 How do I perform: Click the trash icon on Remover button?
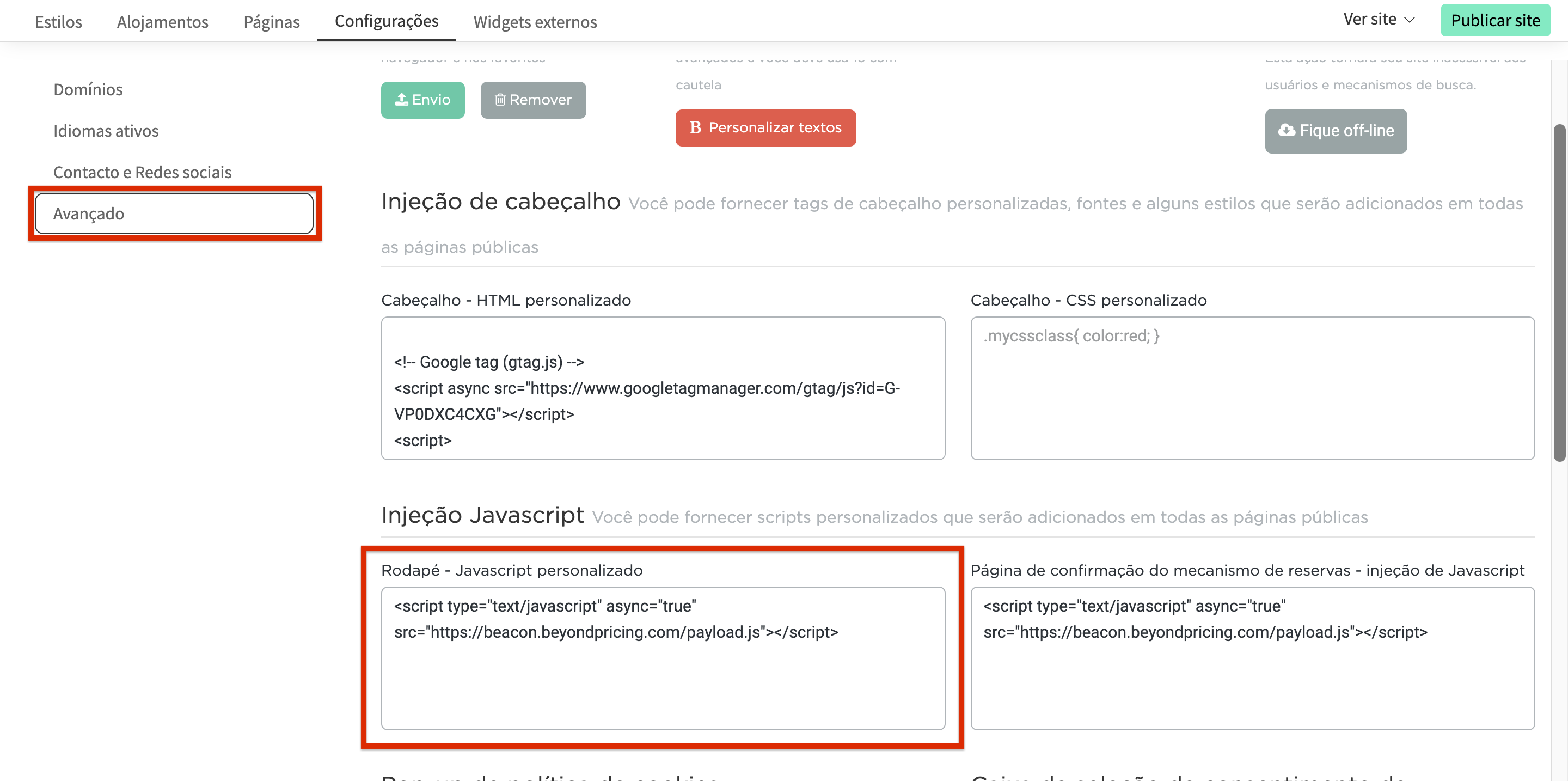(x=500, y=99)
